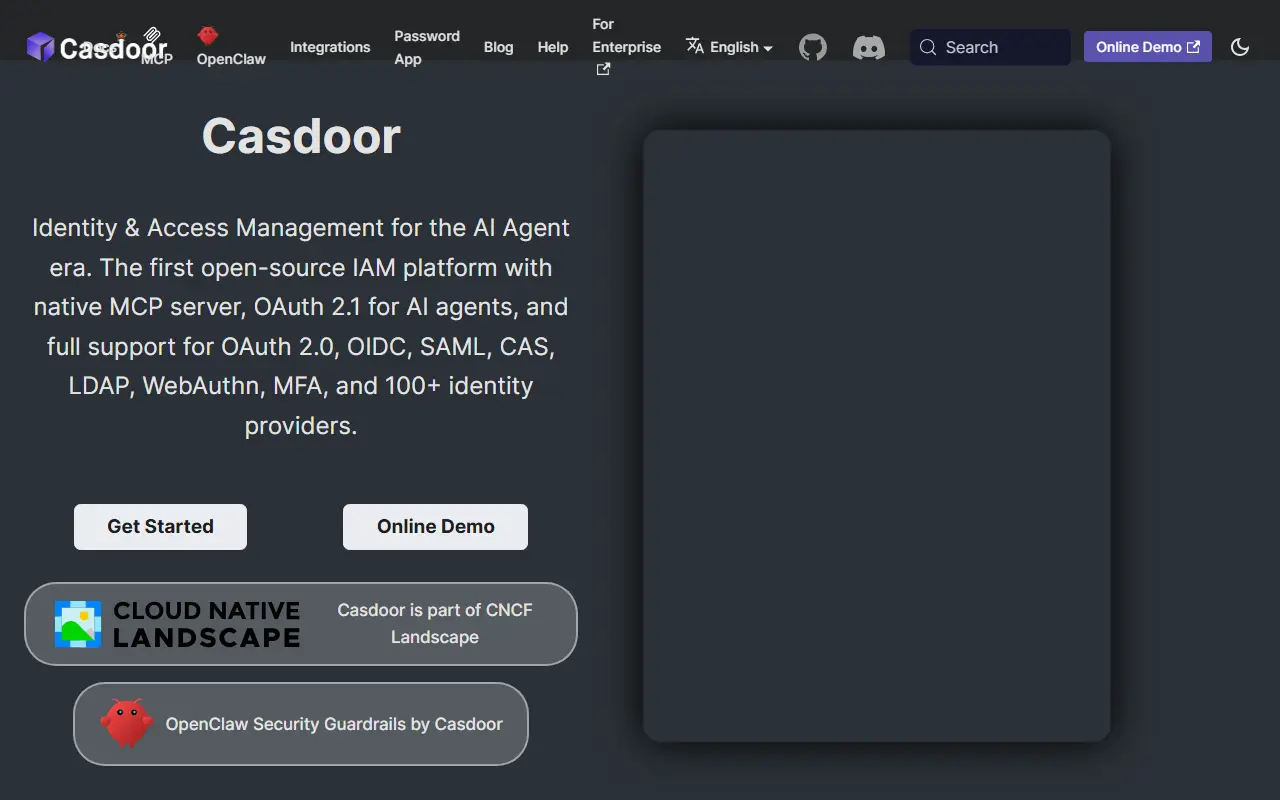Open the MCP item in the top navigation
The height and width of the screenshot is (800, 1280).
156,47
